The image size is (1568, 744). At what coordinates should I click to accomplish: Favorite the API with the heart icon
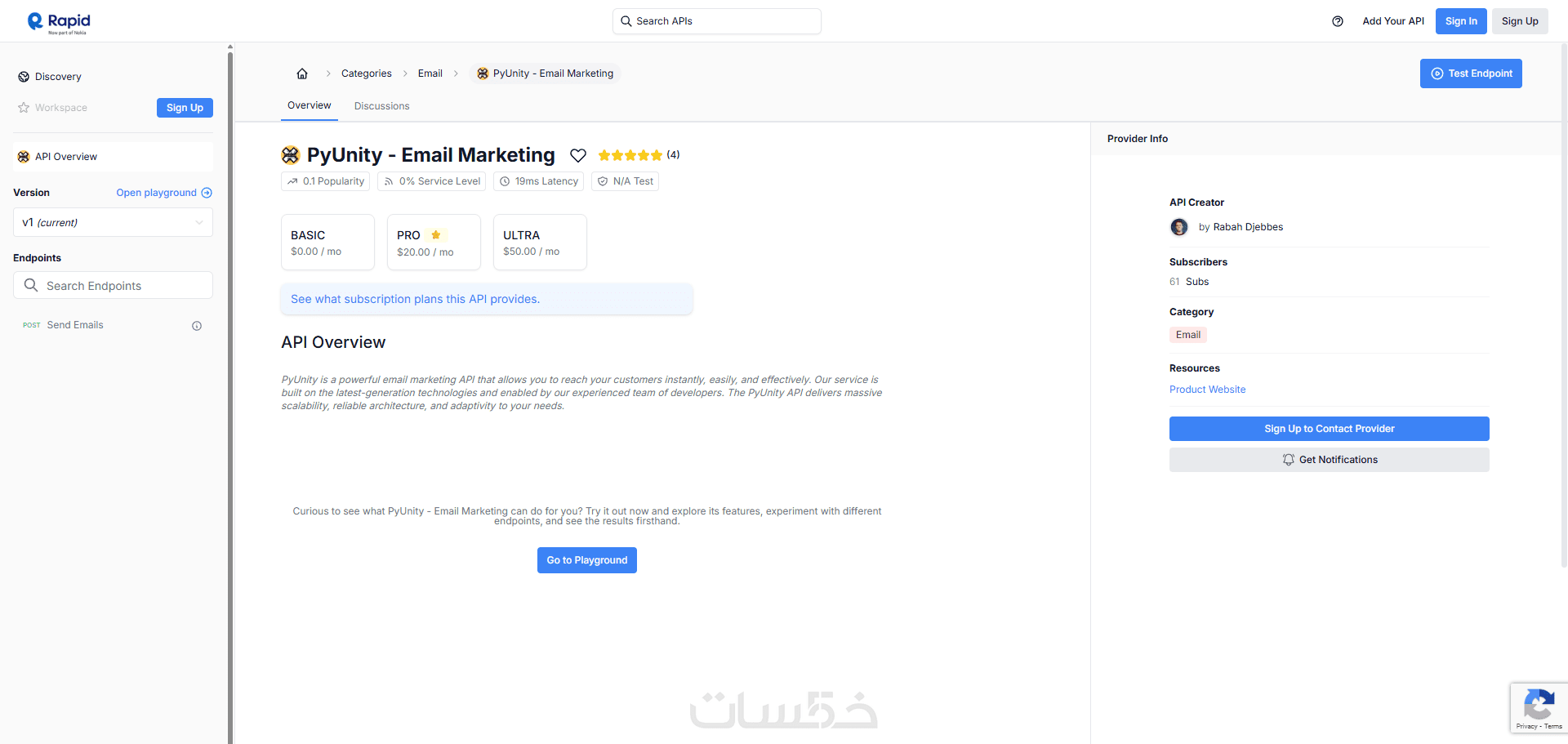tap(578, 155)
